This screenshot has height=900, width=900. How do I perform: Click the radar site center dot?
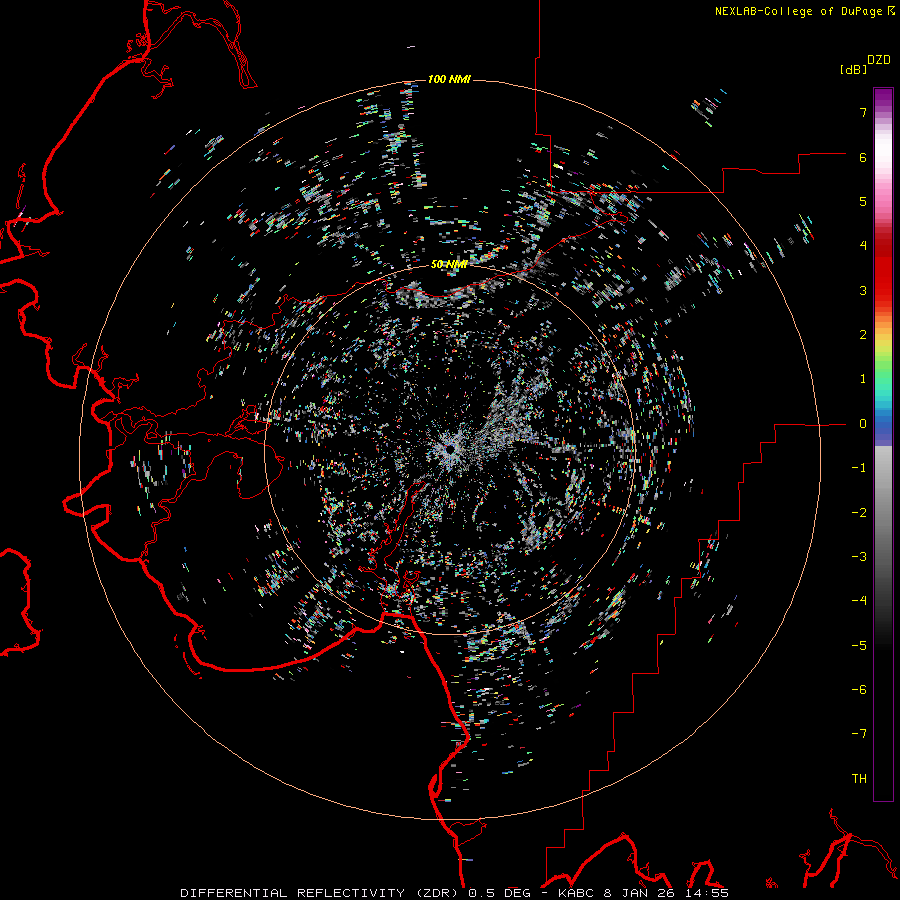(x=451, y=449)
